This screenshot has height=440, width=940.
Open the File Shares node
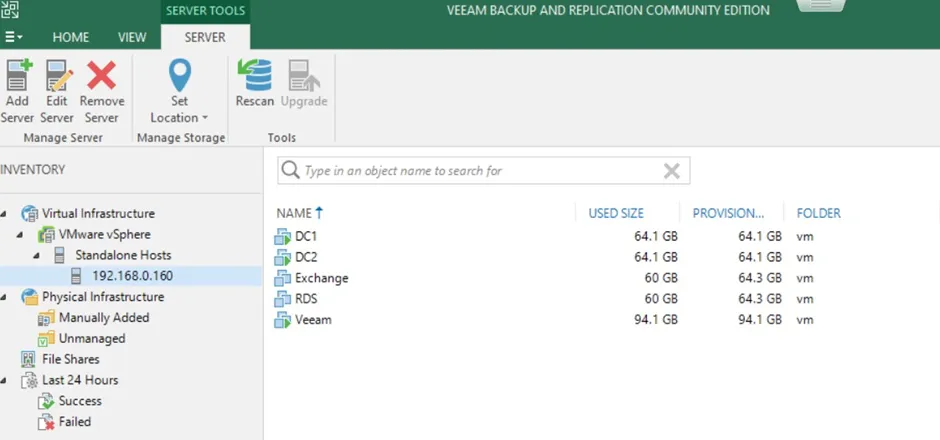tap(70, 359)
